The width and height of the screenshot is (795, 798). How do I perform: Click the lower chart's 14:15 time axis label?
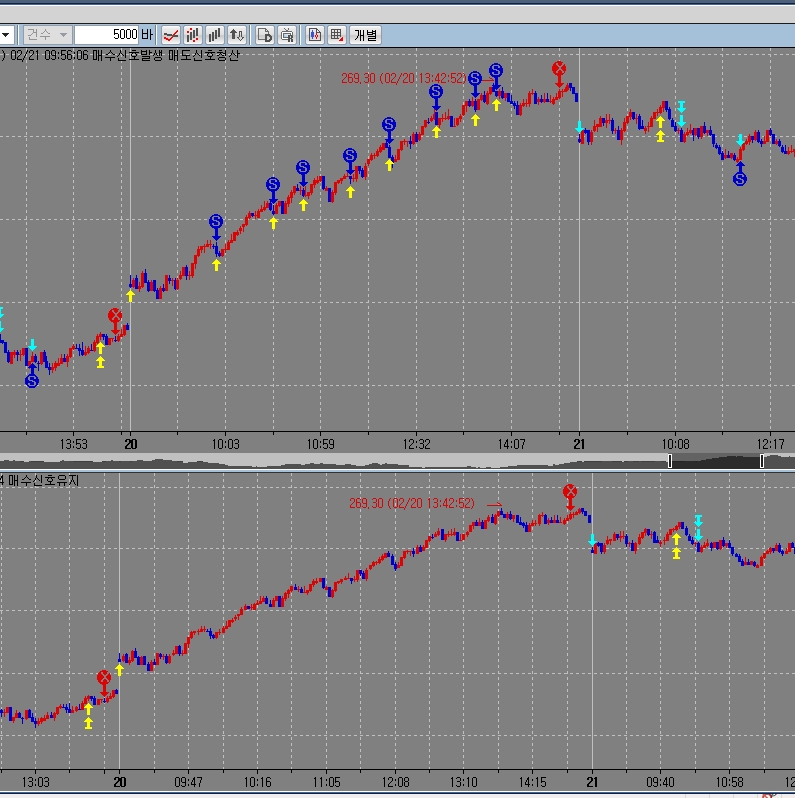(532, 782)
